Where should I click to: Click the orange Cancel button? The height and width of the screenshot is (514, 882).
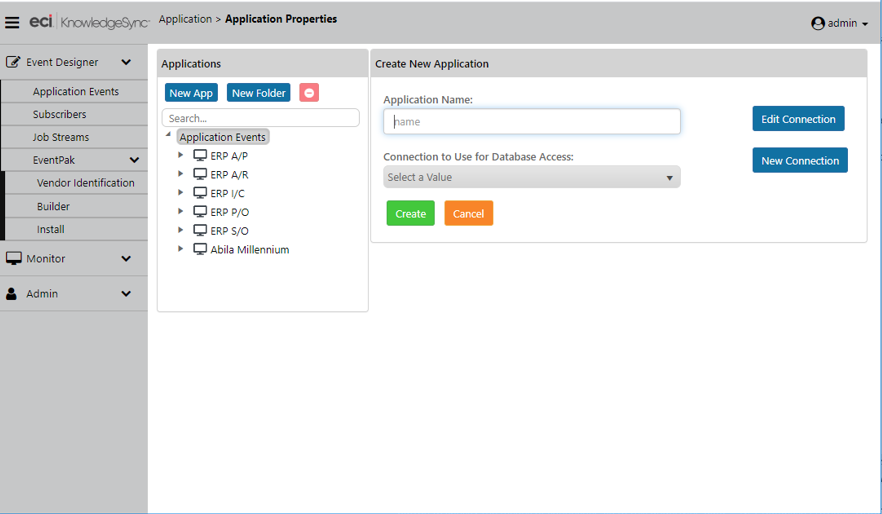[469, 213]
